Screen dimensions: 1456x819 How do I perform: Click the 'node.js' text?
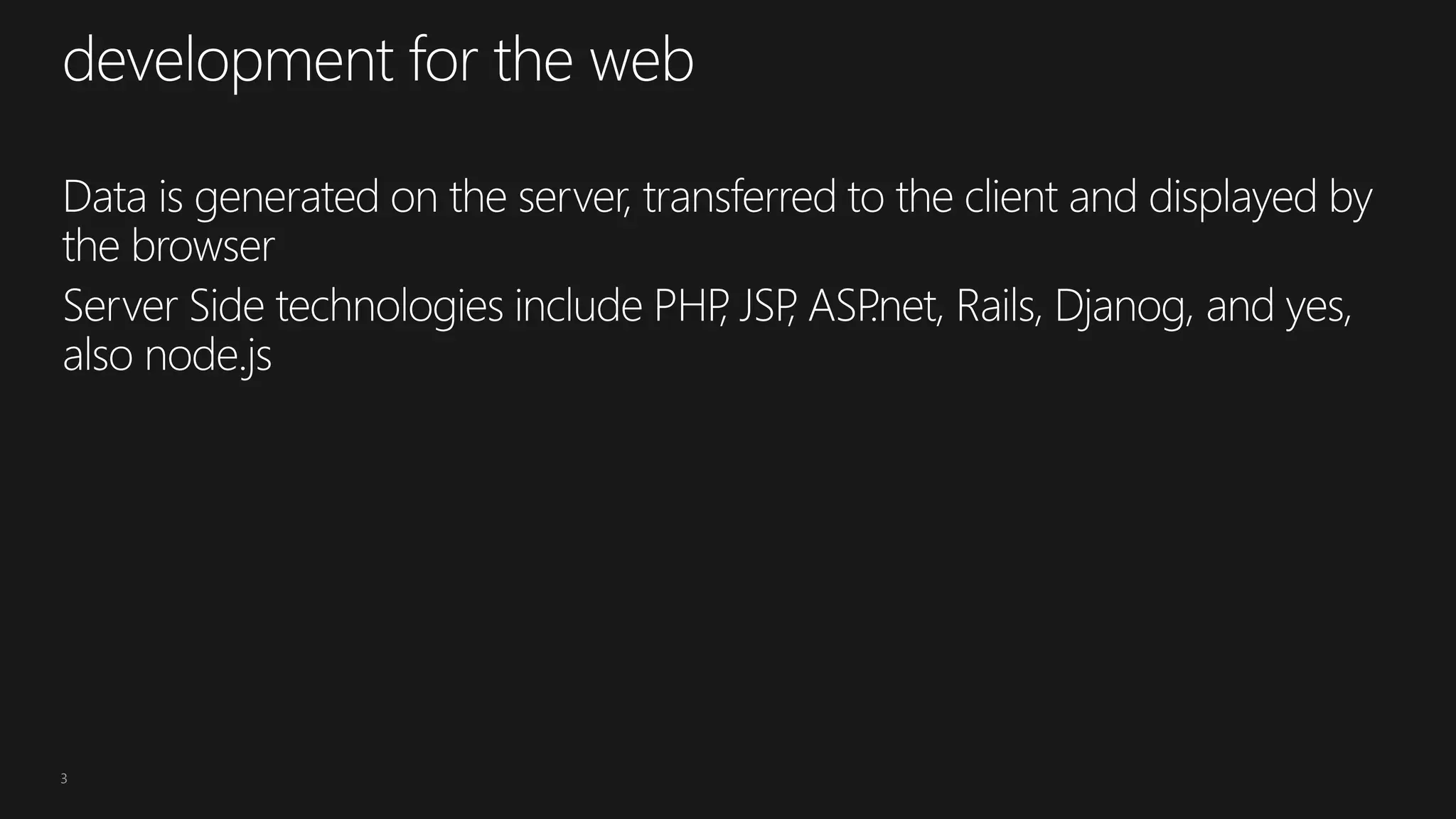(208, 356)
